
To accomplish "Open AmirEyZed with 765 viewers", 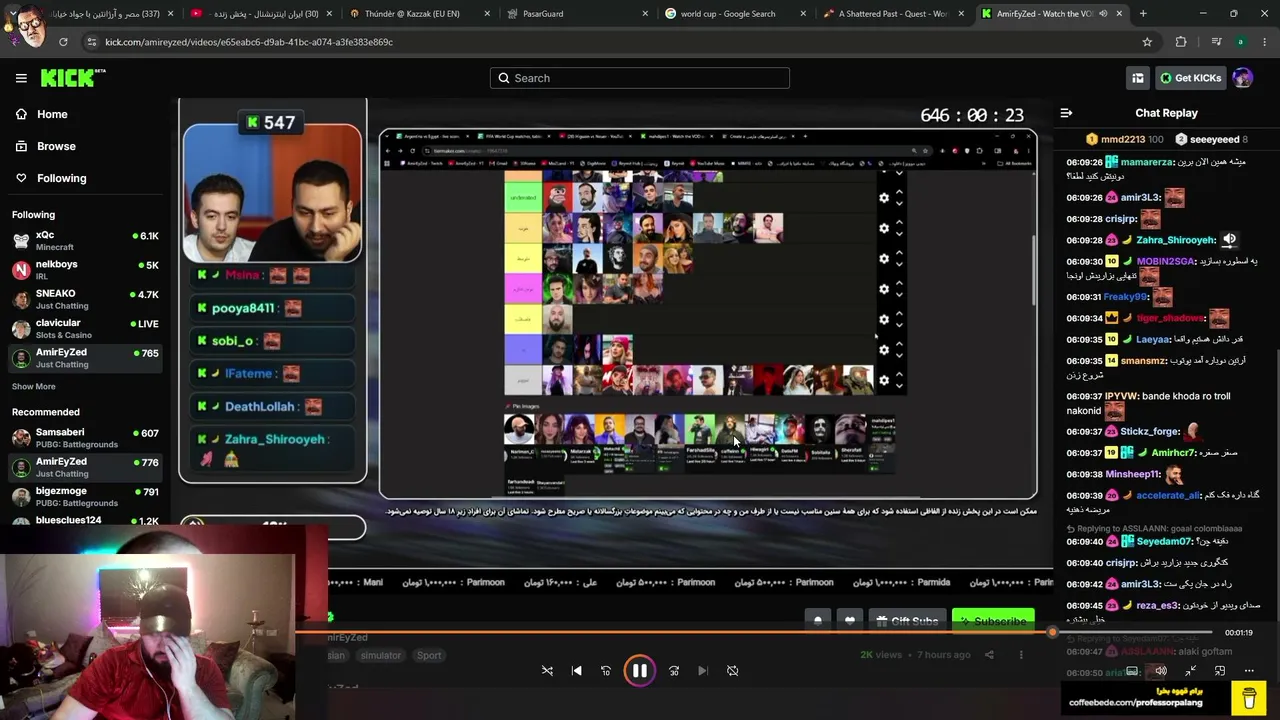I will point(85,358).
